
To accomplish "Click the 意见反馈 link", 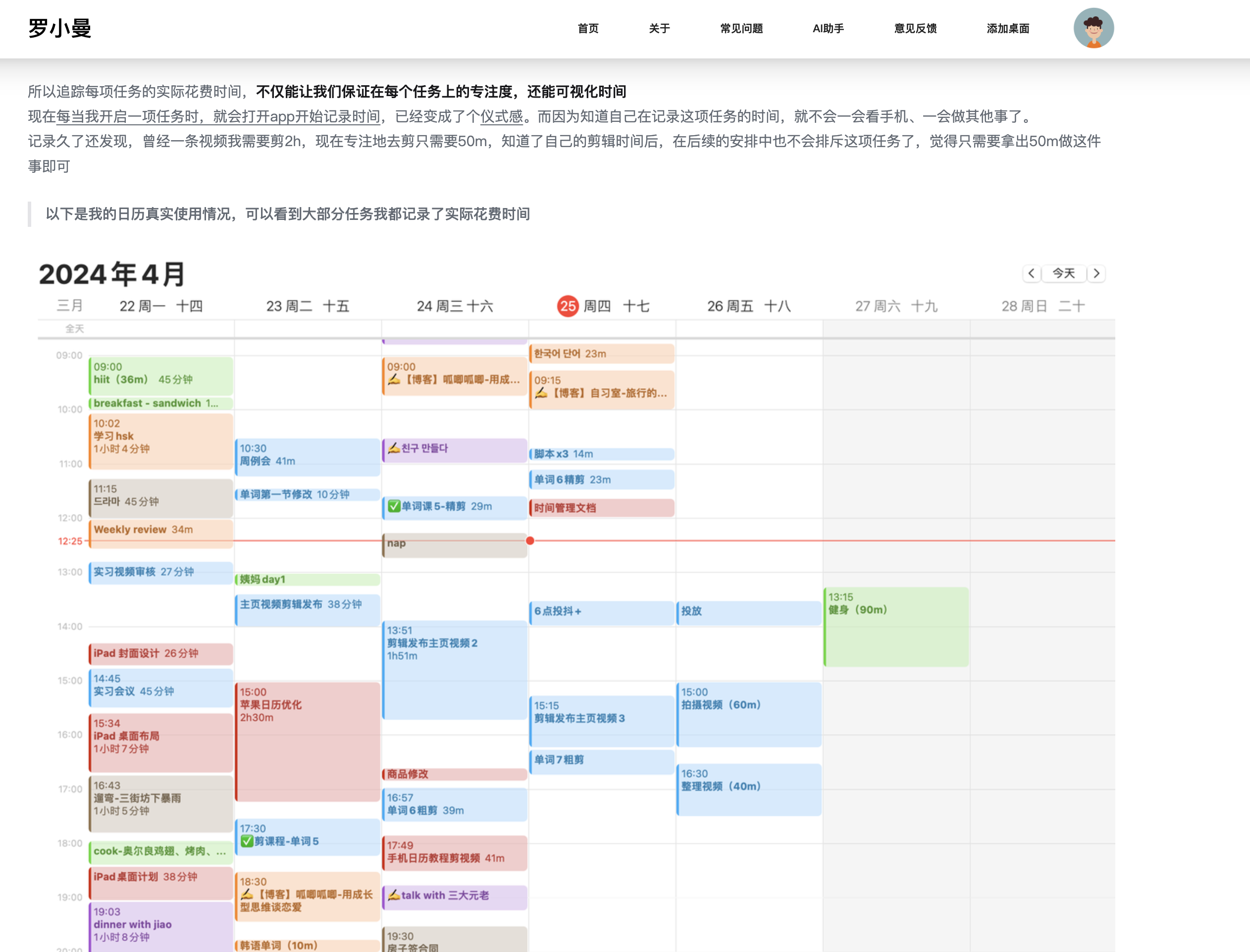I will point(915,28).
